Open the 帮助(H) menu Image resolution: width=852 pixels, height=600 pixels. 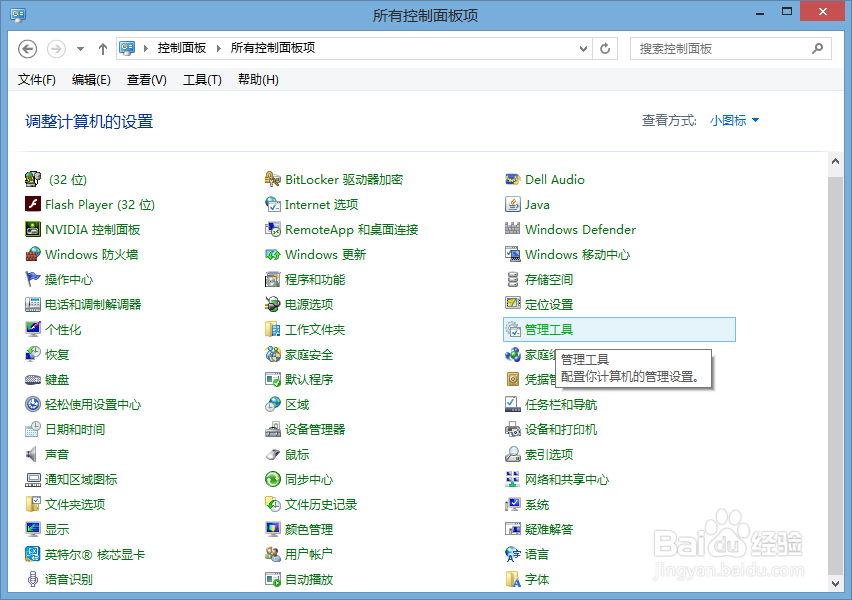pyautogui.click(x=258, y=80)
